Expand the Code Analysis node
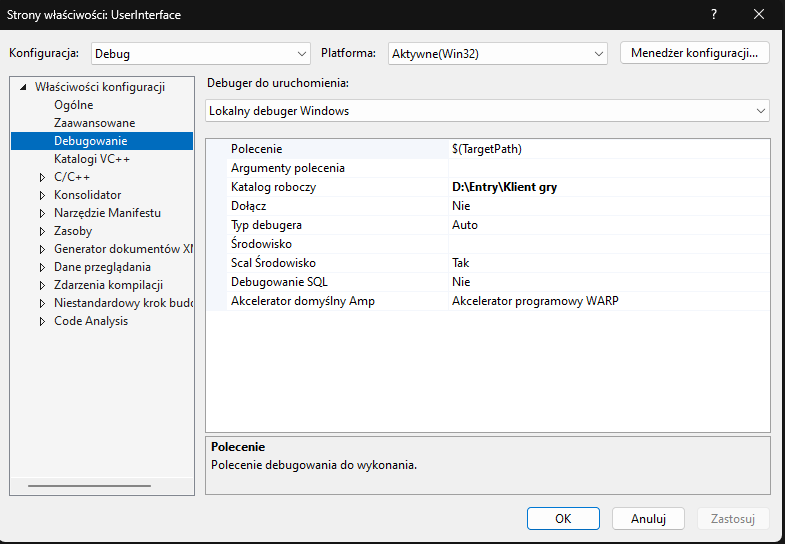The height and width of the screenshot is (544, 785). (42, 321)
